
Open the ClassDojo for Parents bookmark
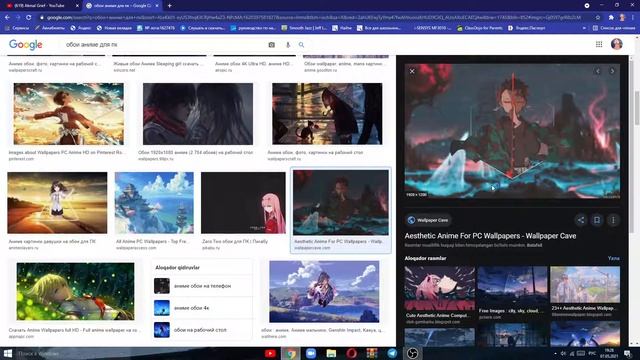pyautogui.click(x=480, y=28)
